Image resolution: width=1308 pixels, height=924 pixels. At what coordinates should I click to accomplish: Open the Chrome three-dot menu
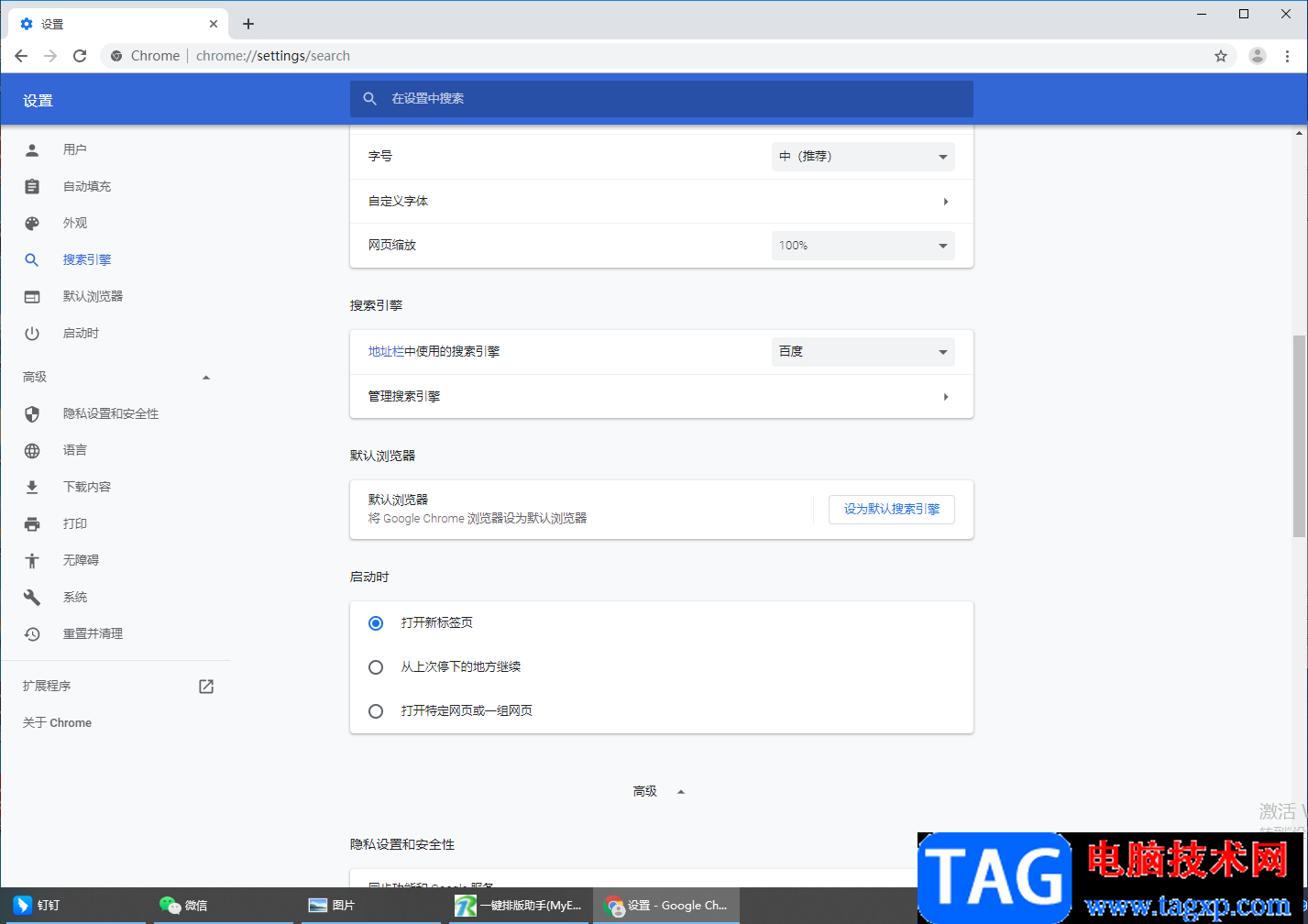click(x=1288, y=56)
